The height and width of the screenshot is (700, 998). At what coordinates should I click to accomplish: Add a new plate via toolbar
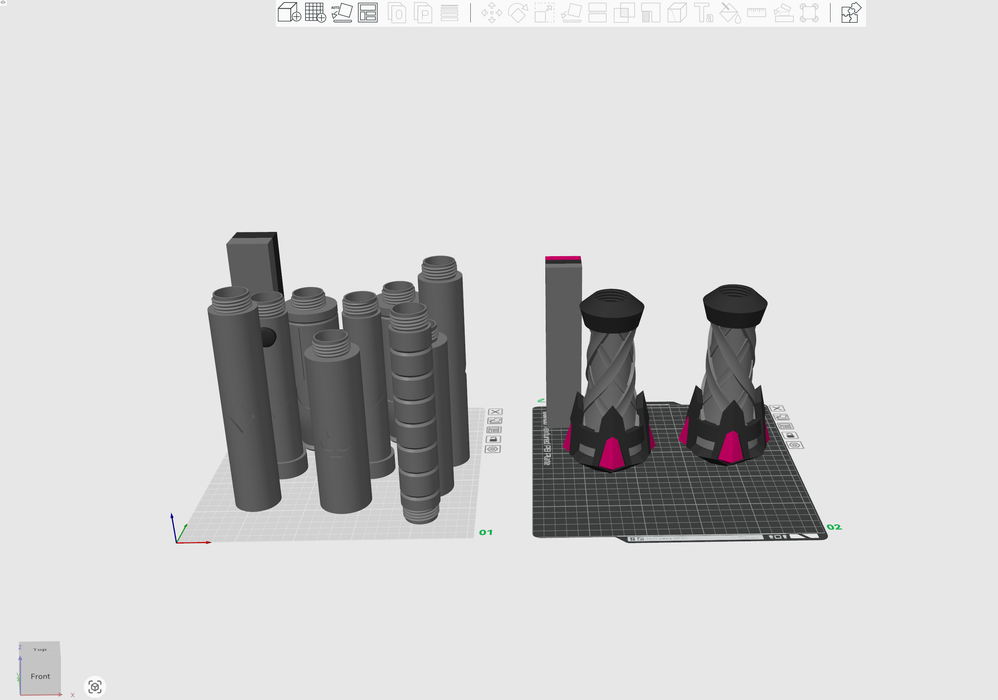pyautogui.click(x=315, y=13)
